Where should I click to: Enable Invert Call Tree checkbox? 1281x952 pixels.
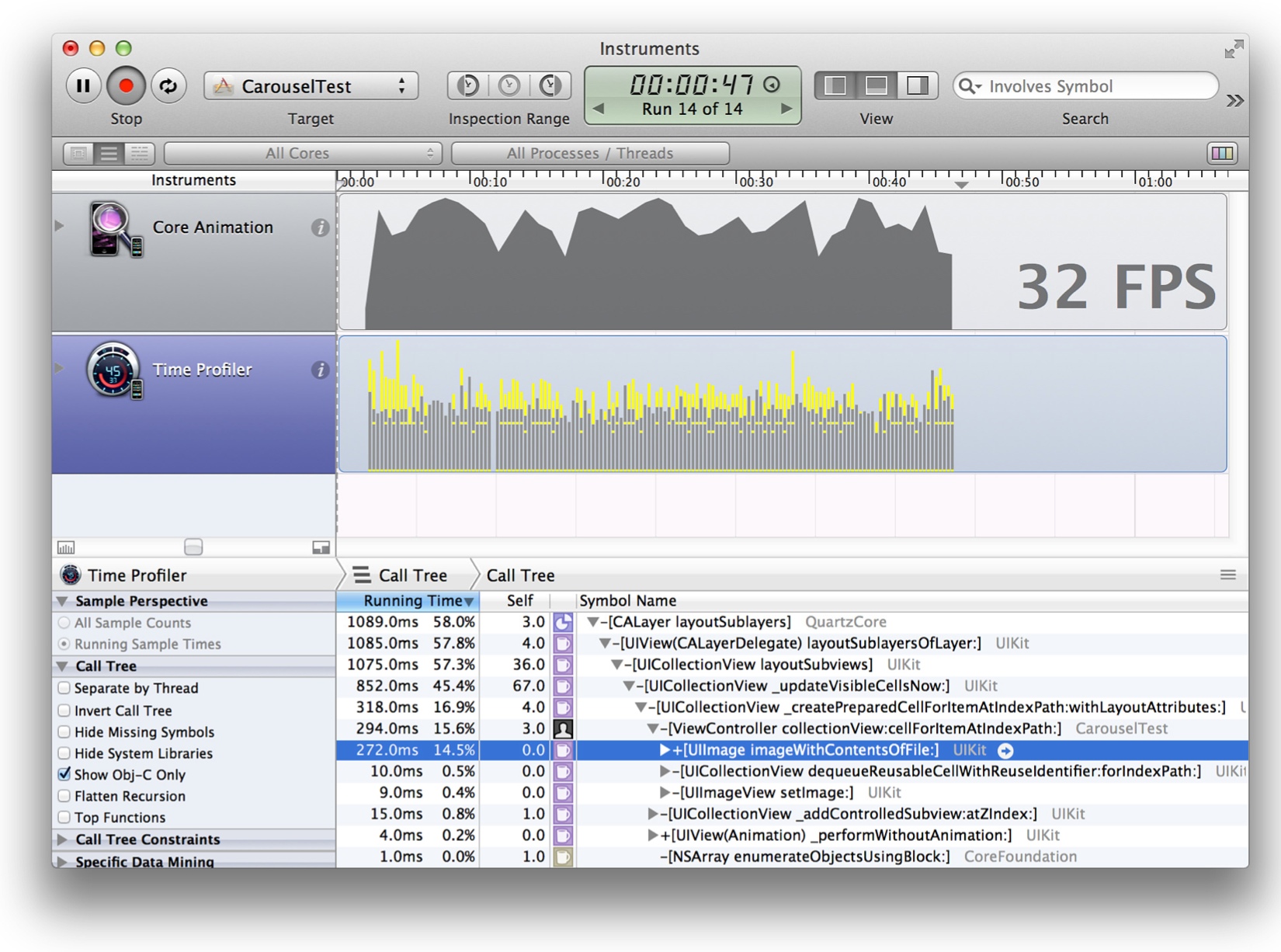pos(64,711)
